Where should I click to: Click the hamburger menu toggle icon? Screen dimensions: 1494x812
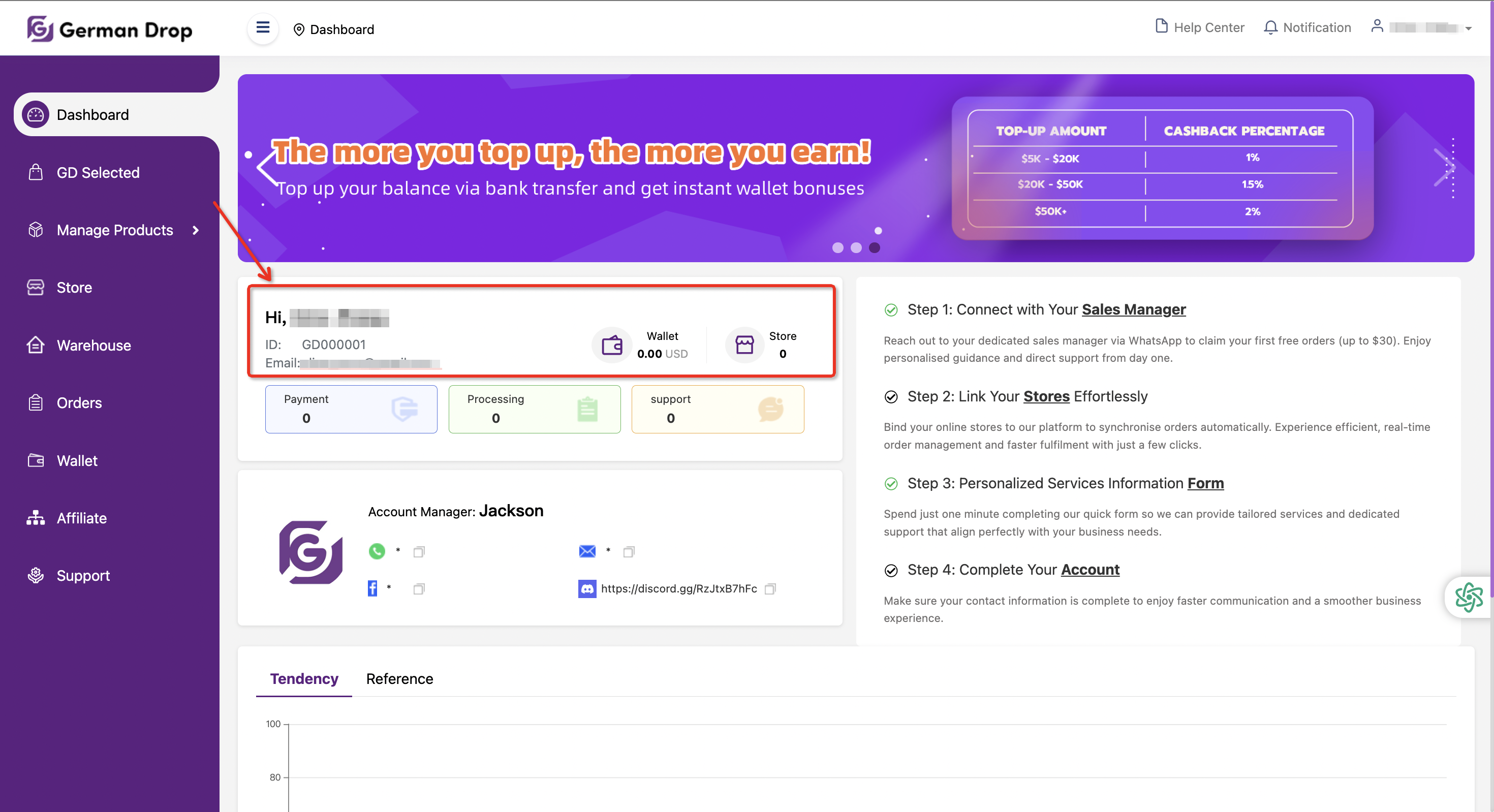click(263, 28)
